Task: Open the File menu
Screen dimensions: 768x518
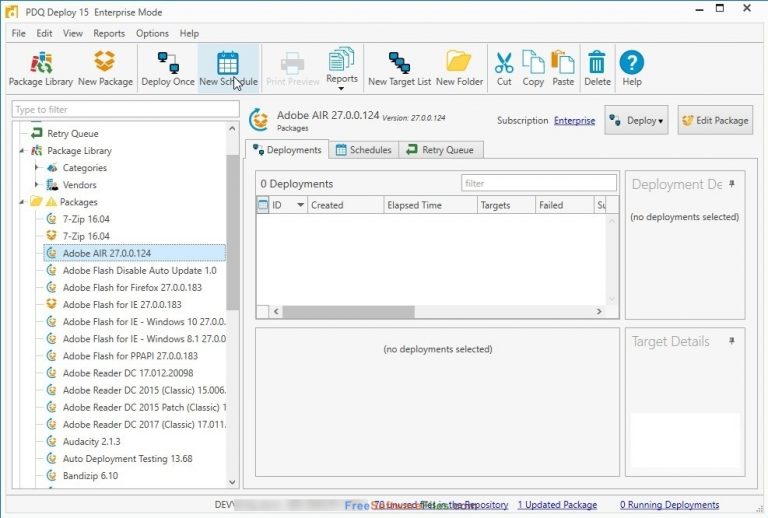Action: click(x=19, y=33)
